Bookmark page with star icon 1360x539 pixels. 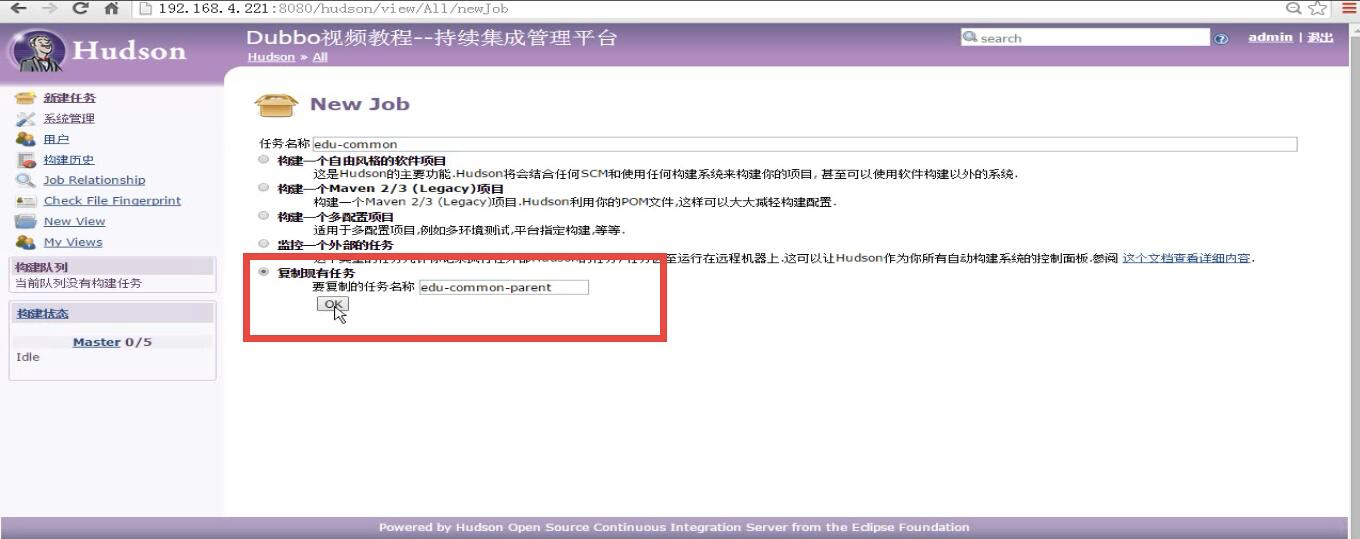(1319, 8)
